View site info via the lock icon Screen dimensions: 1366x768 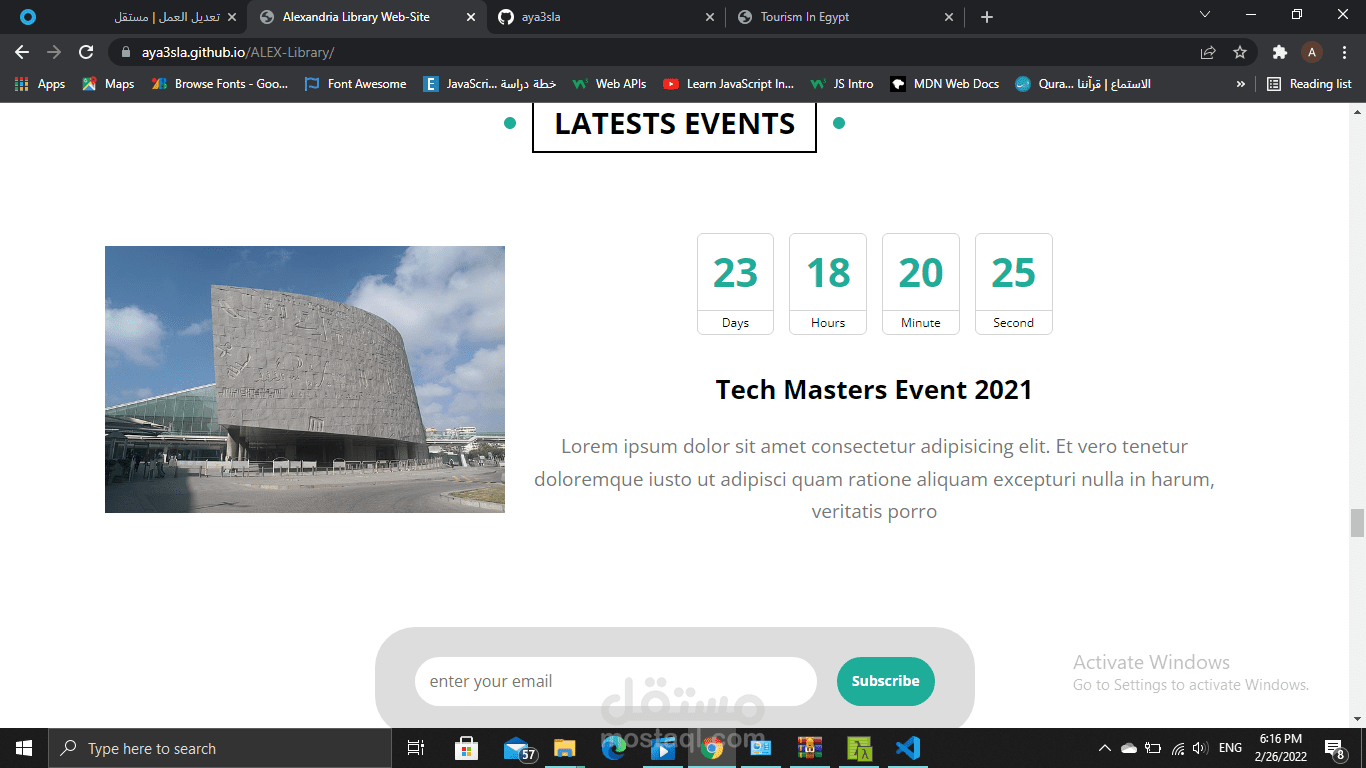(x=126, y=52)
